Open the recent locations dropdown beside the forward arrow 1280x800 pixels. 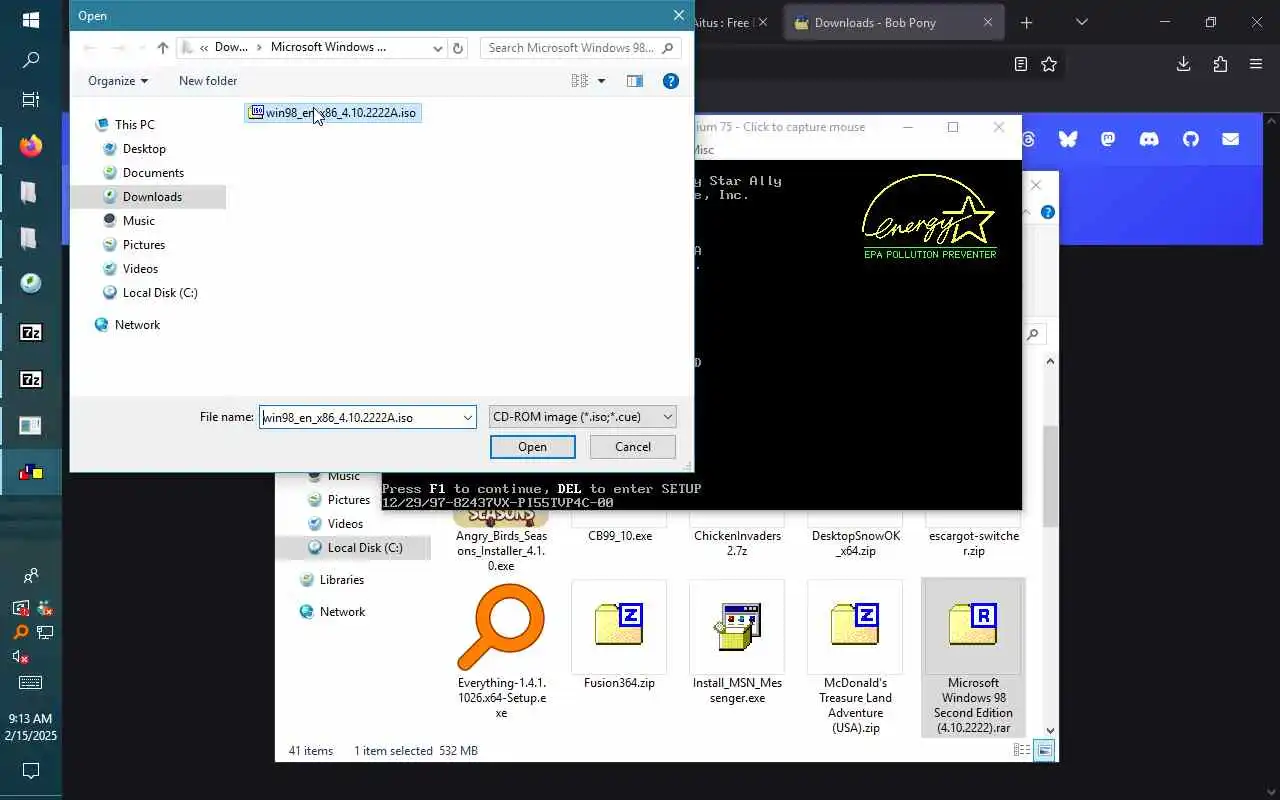click(140, 48)
